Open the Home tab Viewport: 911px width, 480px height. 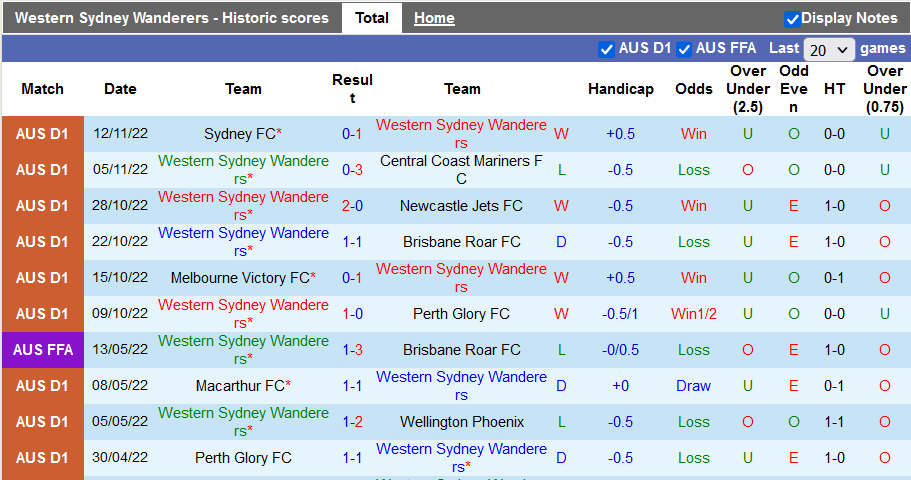tap(434, 18)
